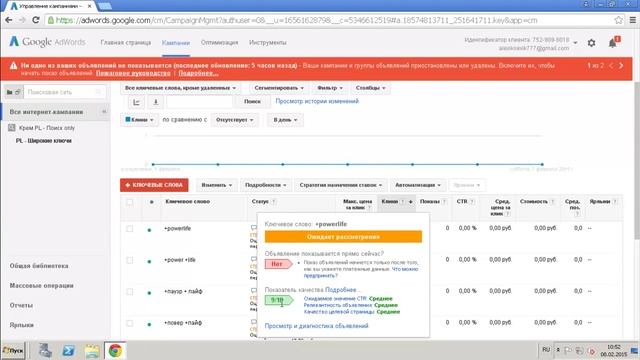Open the Автоматизация dropdown
640x360 pixels.
coord(418,185)
